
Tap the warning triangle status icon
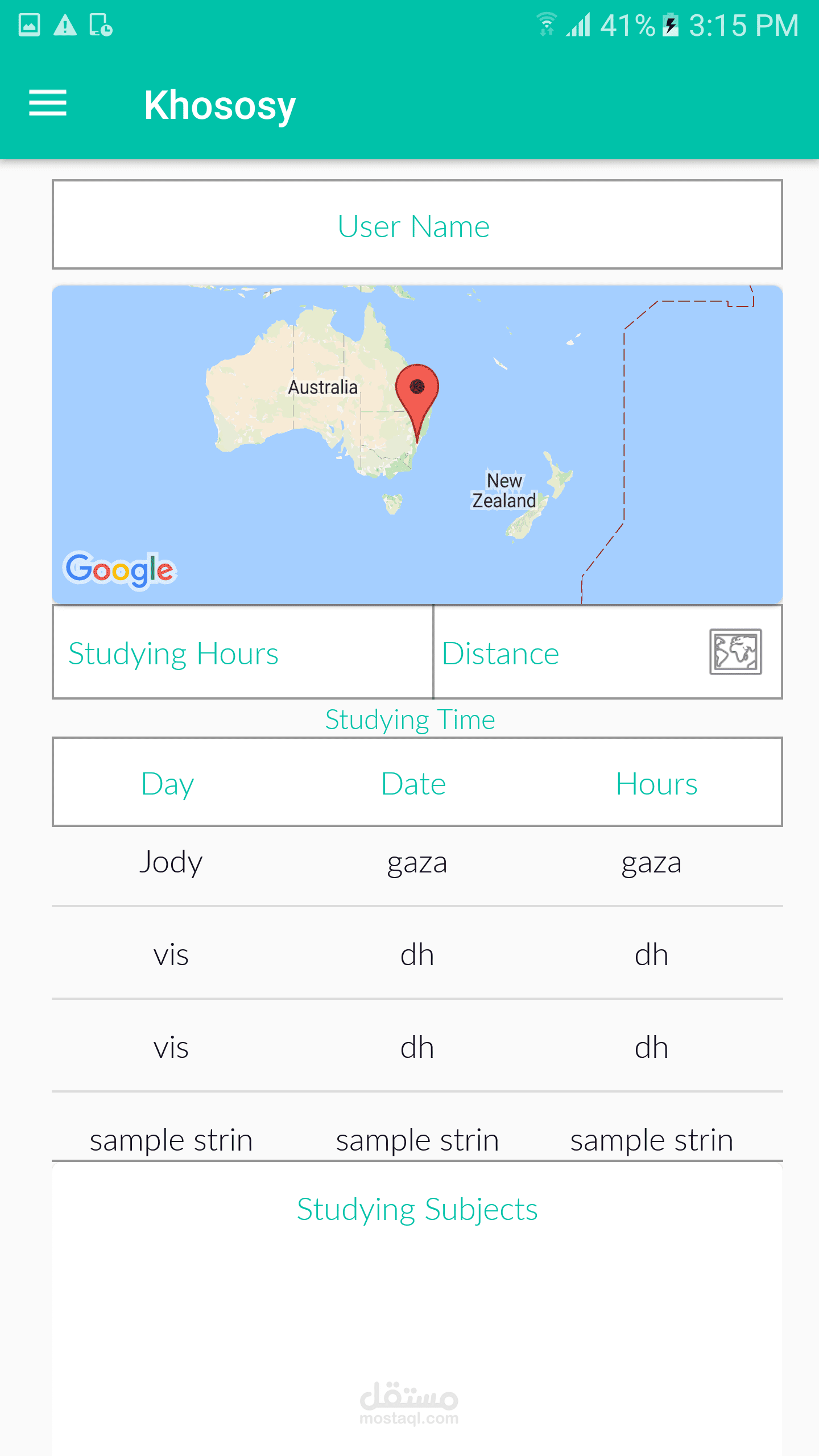65,26
